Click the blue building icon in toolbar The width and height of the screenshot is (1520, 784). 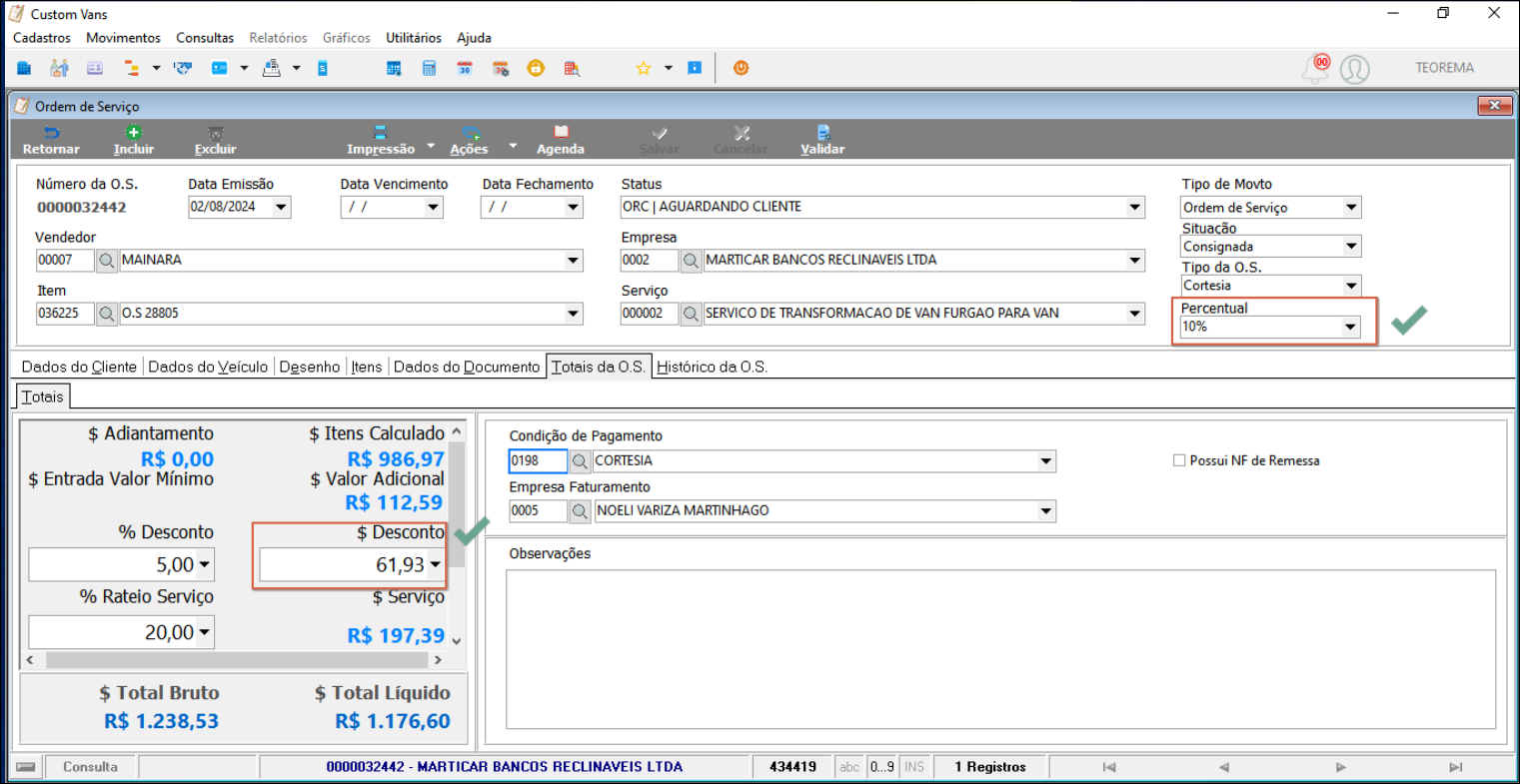tap(24, 68)
